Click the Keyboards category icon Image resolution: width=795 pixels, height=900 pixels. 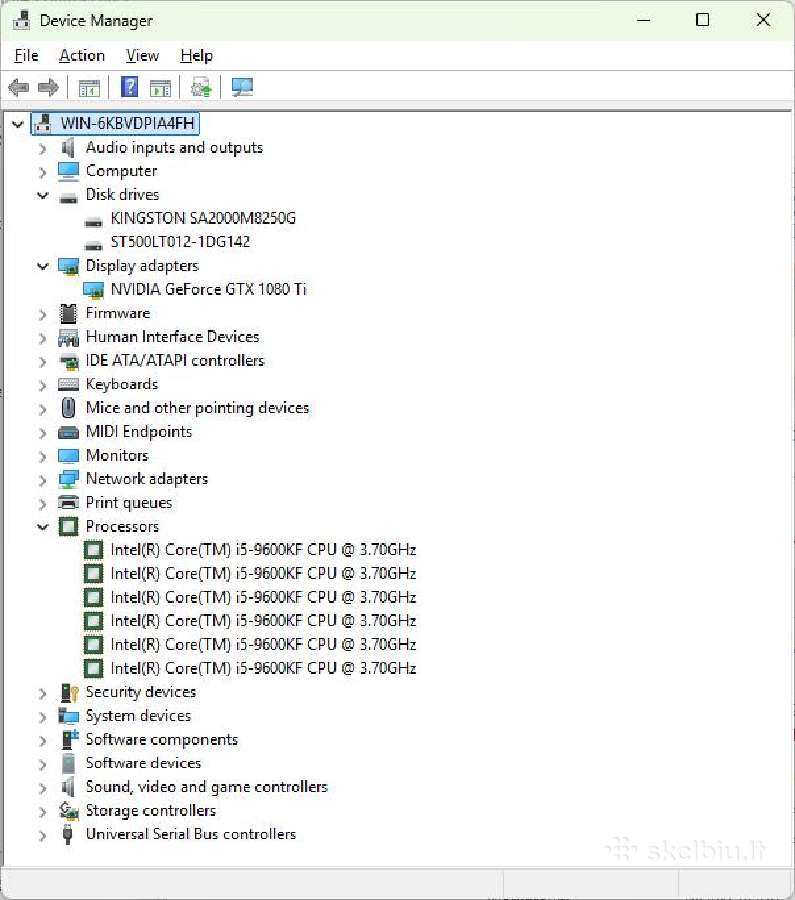(x=68, y=385)
